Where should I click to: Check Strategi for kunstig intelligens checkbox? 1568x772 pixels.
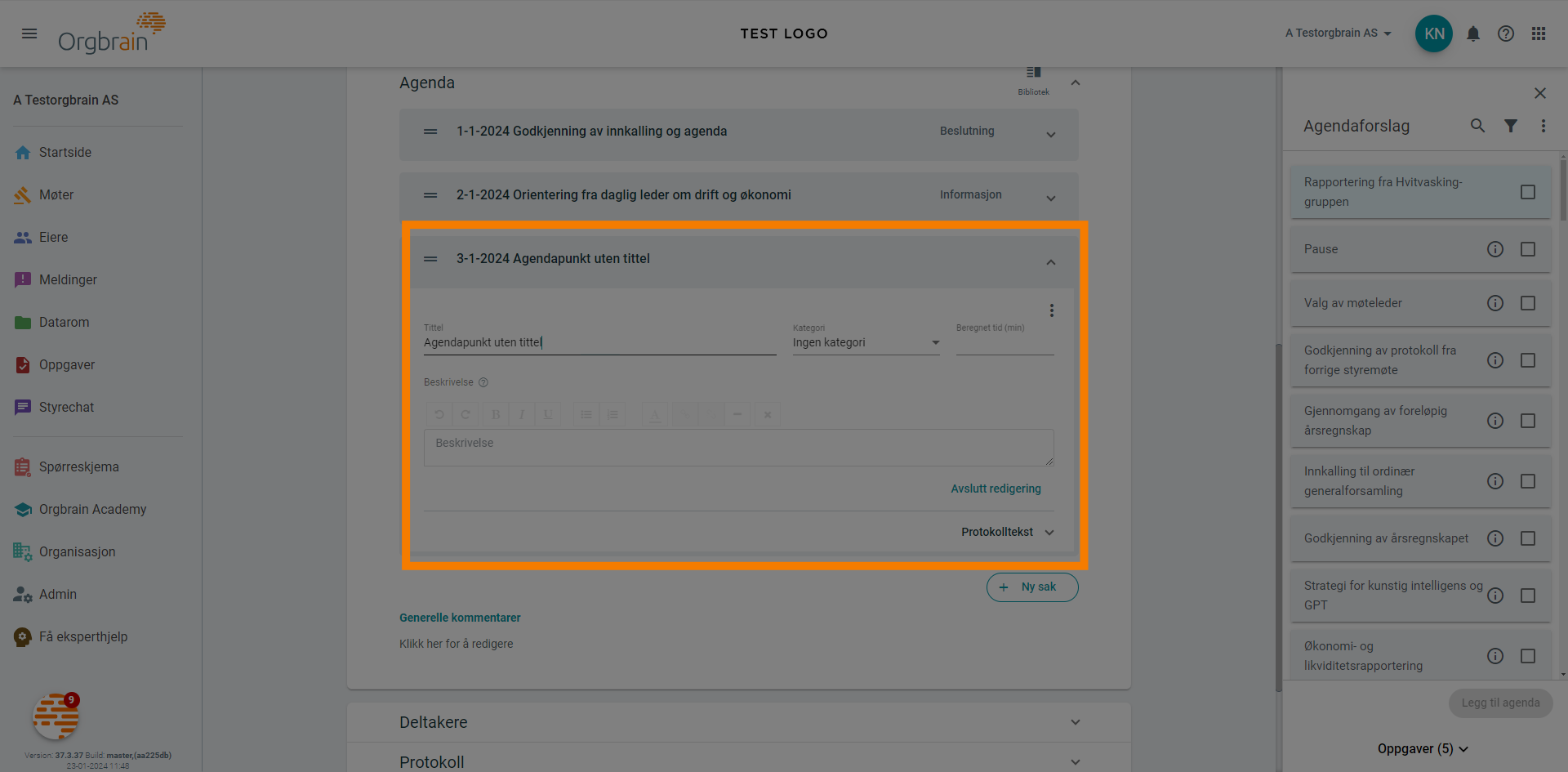click(x=1528, y=596)
